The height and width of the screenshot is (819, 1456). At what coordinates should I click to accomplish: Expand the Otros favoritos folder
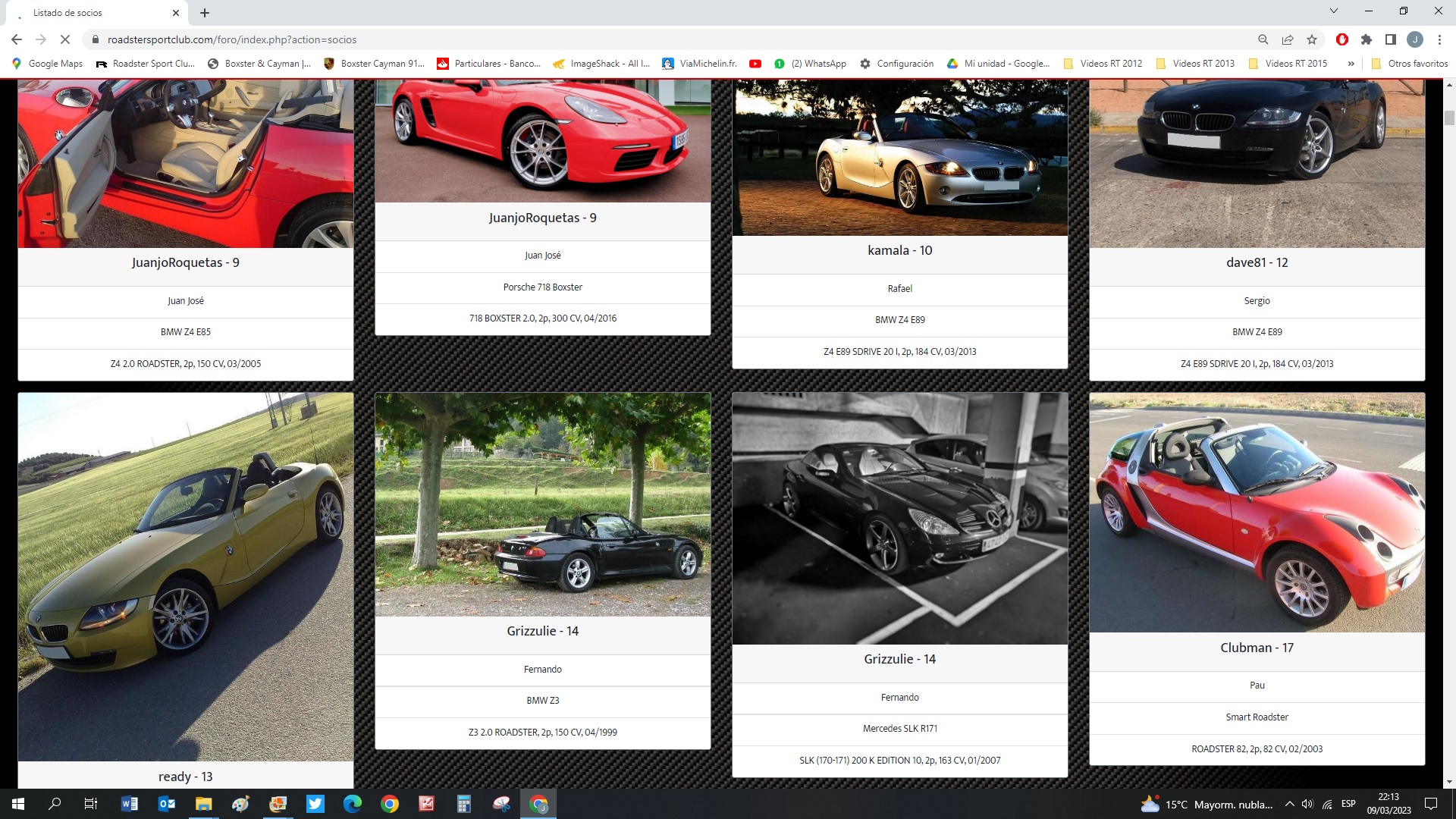(x=1410, y=64)
